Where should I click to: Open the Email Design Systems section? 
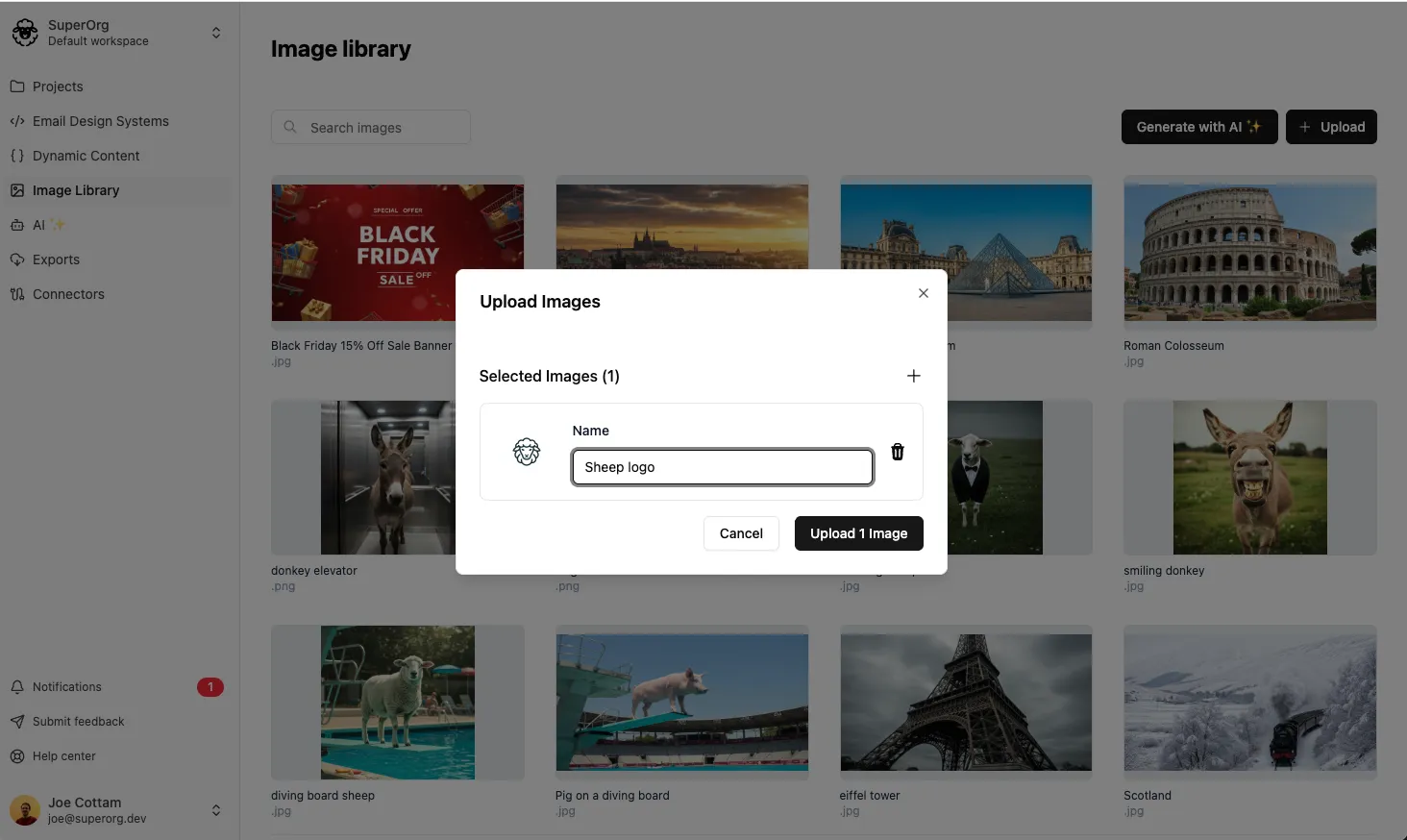[100, 121]
